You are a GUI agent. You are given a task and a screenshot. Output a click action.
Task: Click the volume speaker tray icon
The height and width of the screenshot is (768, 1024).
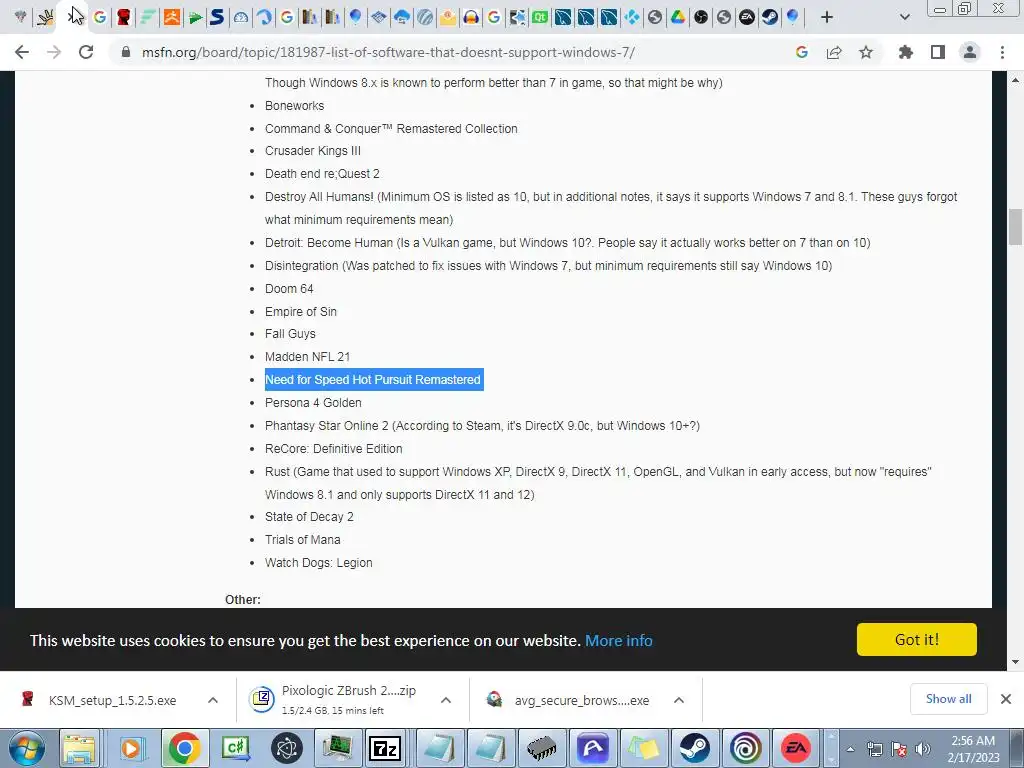[x=923, y=749]
